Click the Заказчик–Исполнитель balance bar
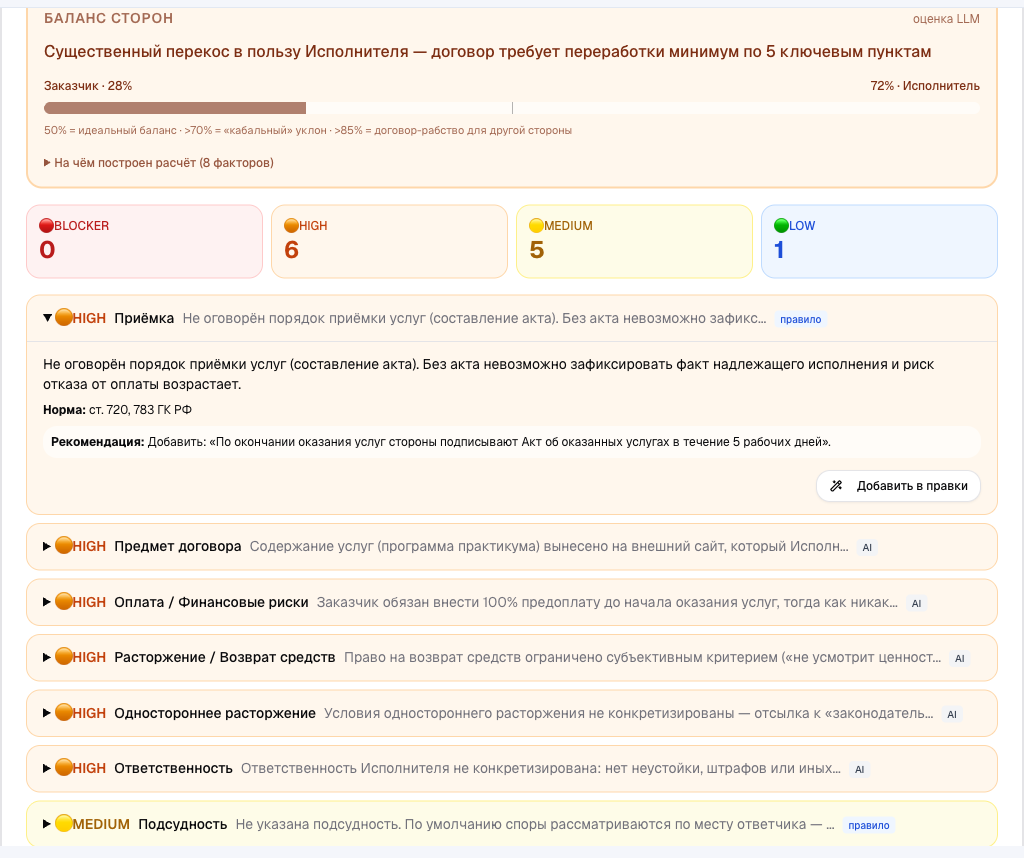The image size is (1024, 858). point(511,108)
